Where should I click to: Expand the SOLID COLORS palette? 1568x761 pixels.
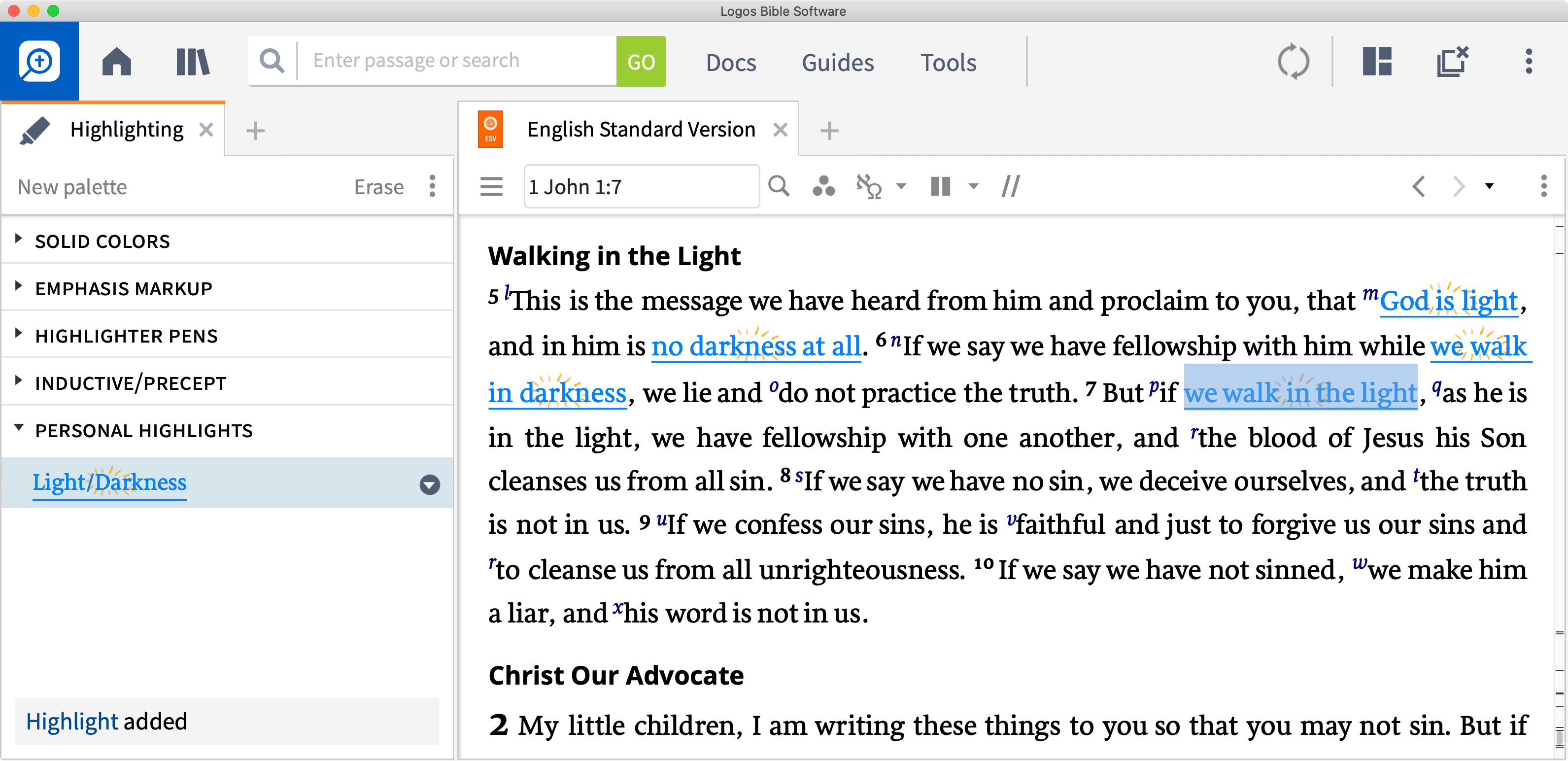18,239
